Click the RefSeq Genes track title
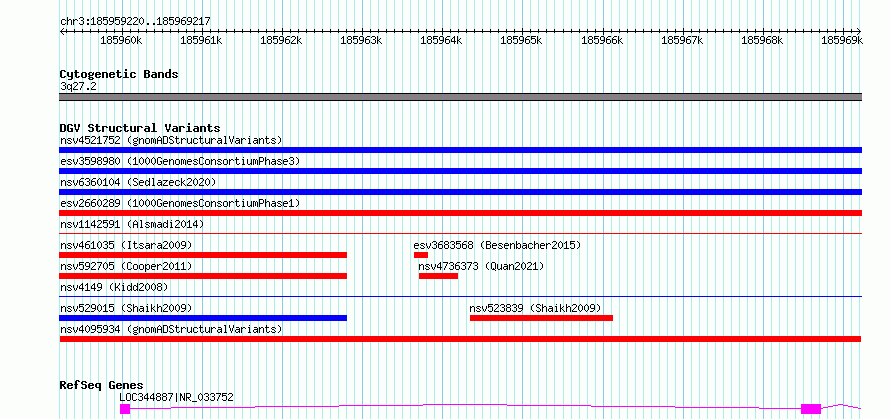 point(102,385)
